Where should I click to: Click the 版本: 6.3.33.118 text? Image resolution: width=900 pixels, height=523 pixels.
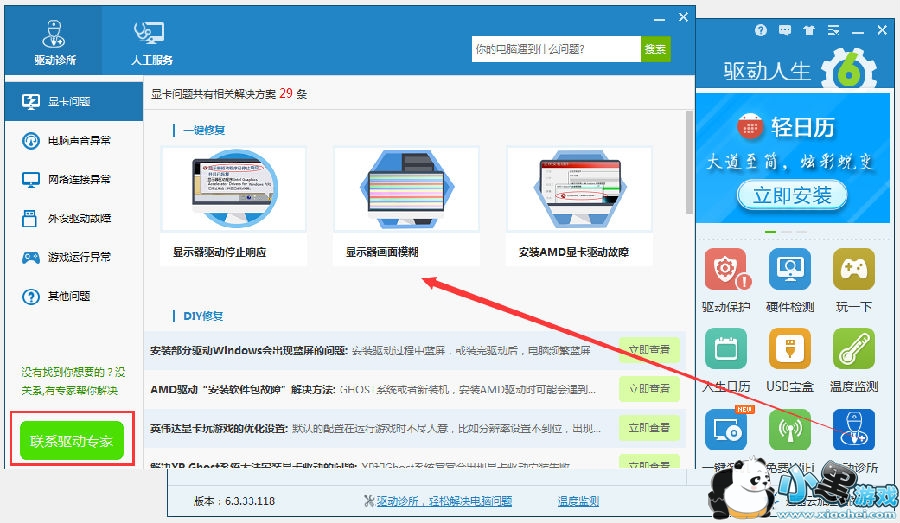tap(234, 501)
